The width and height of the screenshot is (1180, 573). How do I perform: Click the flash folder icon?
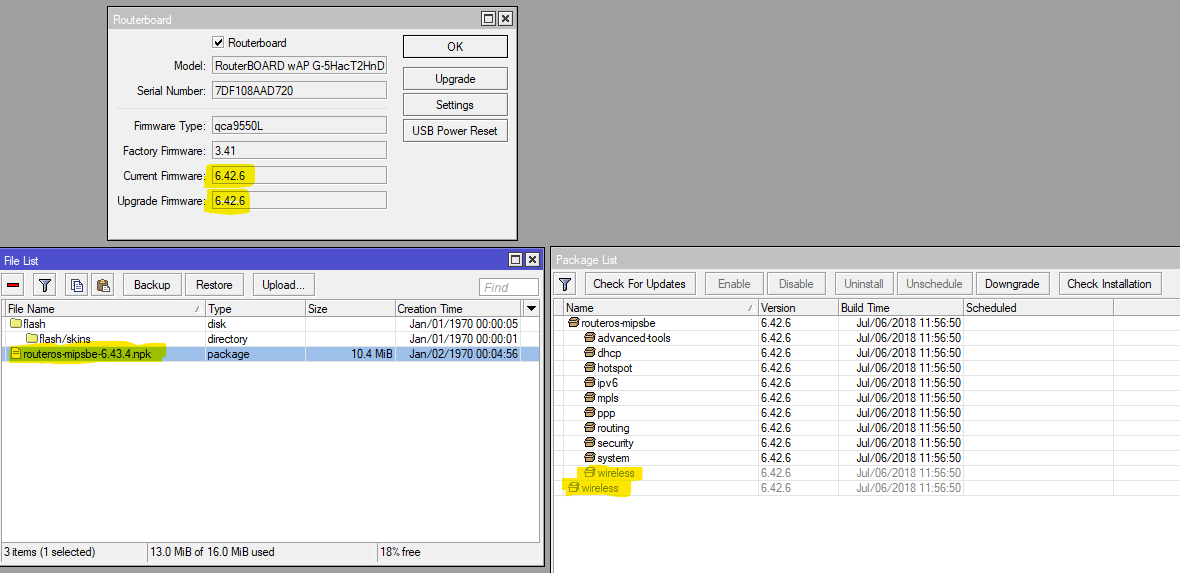point(16,324)
